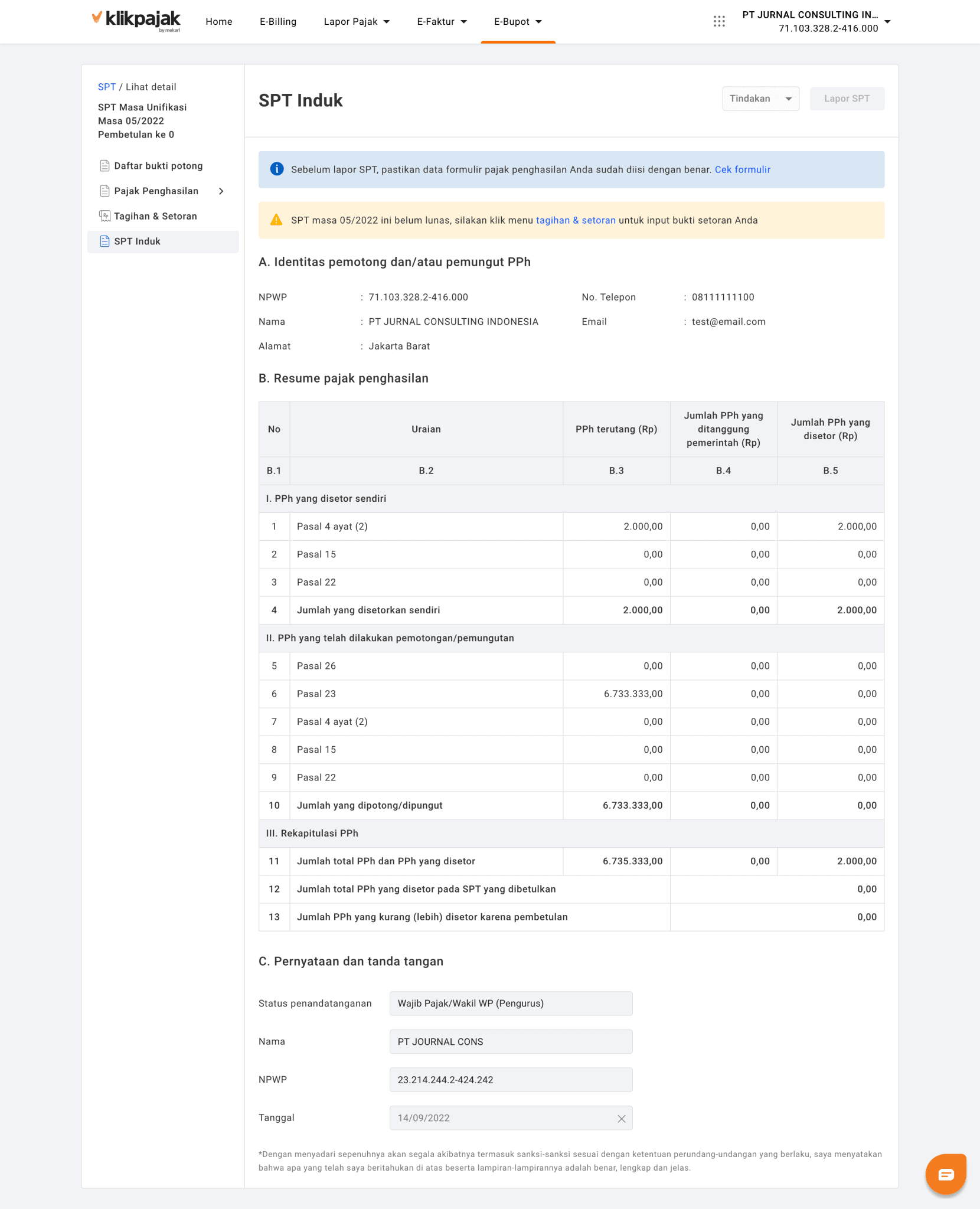Open the E-Faktur dropdown menu

442,22
